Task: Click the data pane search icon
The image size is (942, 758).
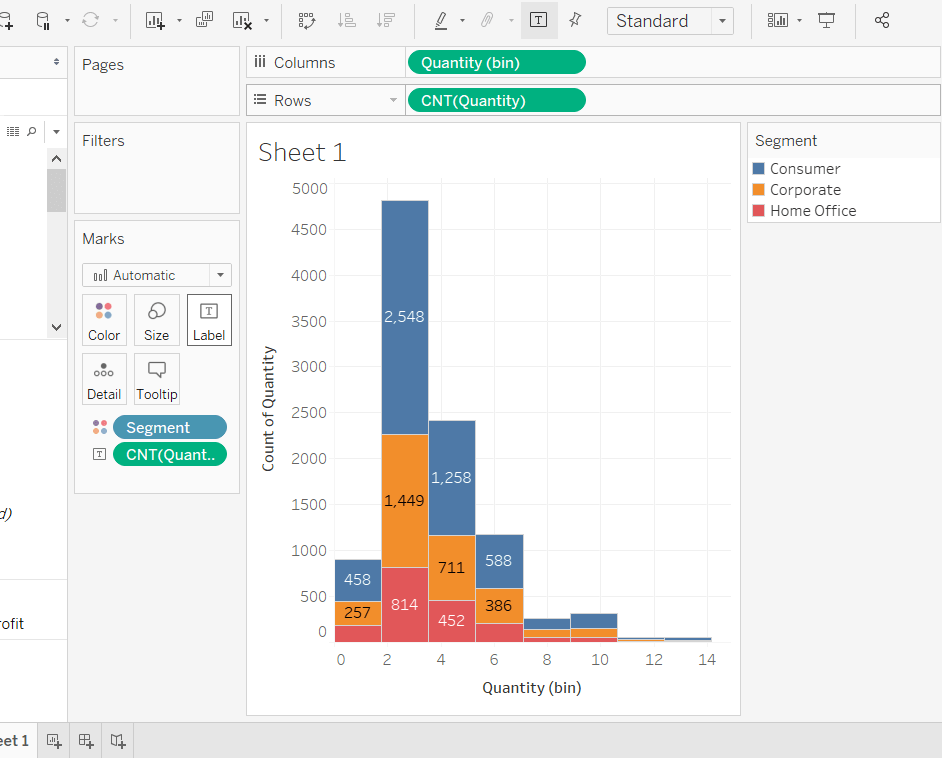Action: pyautogui.click(x=32, y=131)
